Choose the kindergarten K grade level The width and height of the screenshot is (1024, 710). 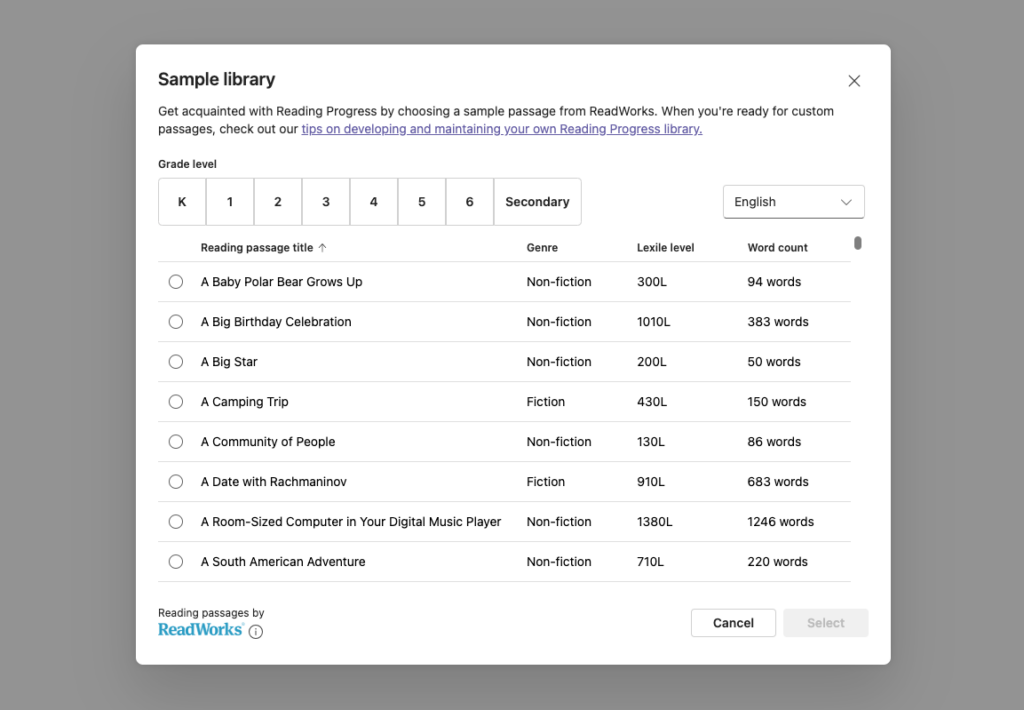[181, 201]
